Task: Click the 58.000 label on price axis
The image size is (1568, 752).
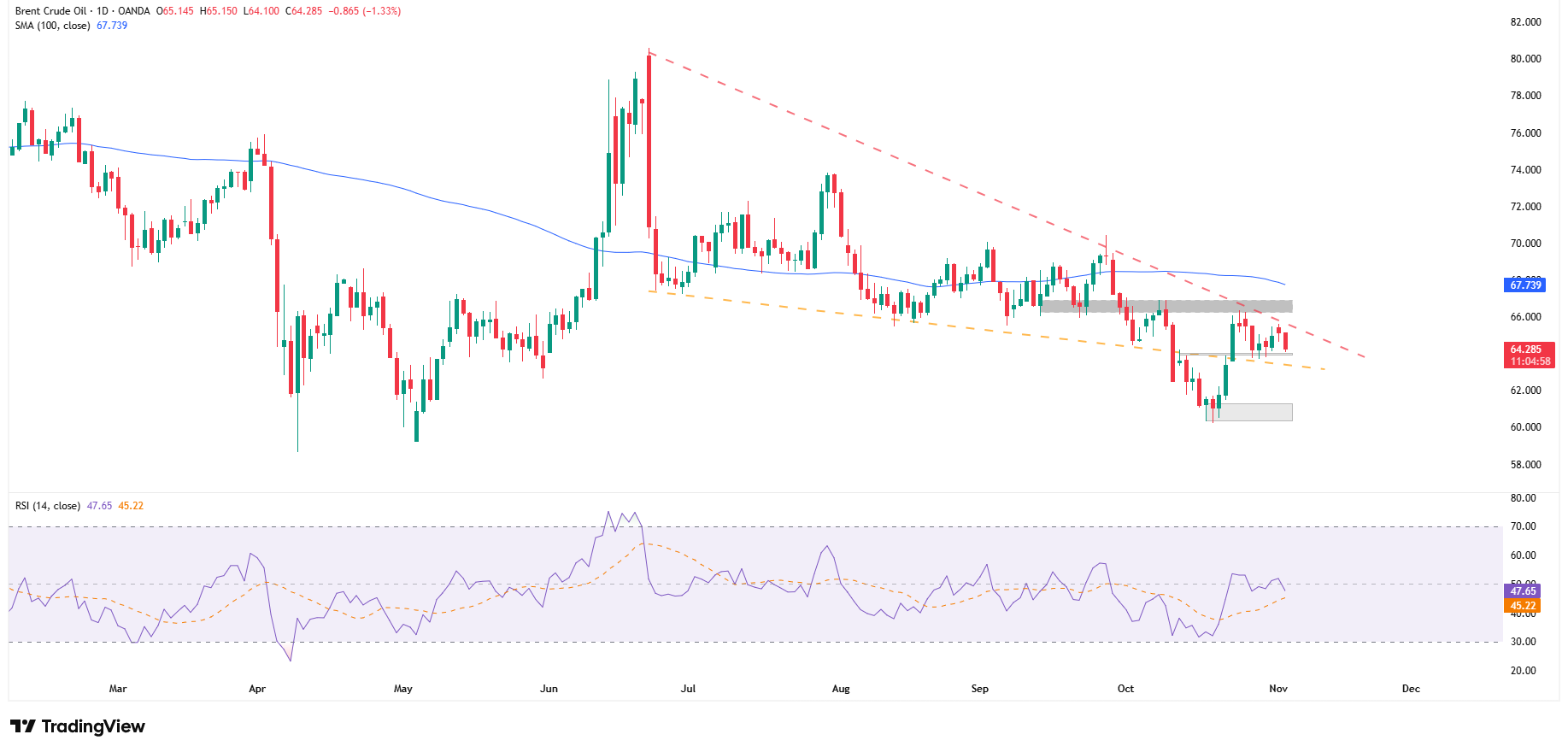Action: pos(1525,465)
